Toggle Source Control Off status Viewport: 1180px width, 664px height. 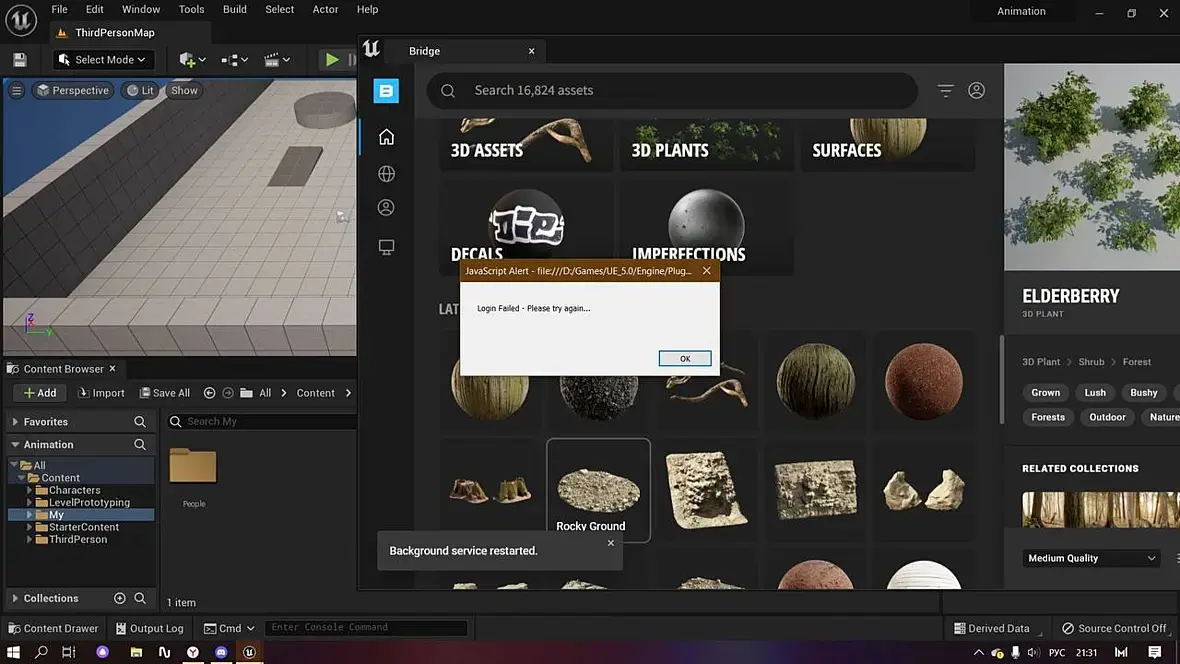(x=1114, y=628)
